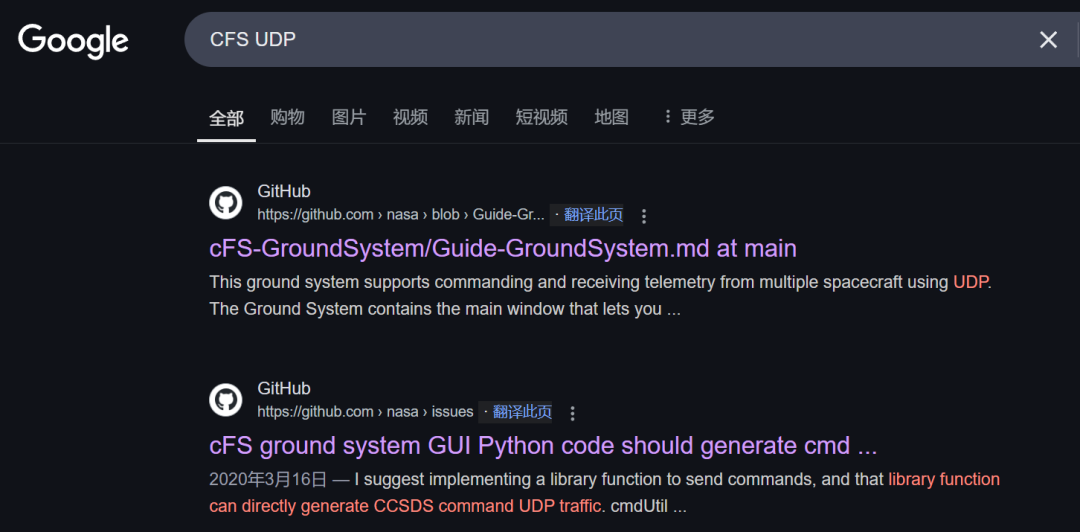The width and height of the screenshot is (1080, 532).
Task: Expand the 更多 menu
Action: click(689, 117)
